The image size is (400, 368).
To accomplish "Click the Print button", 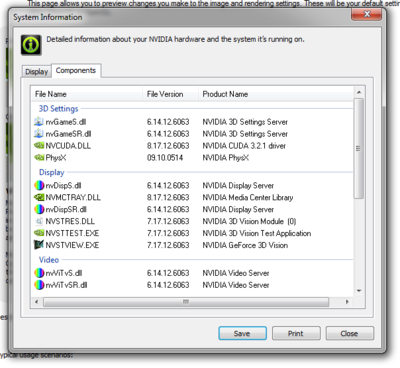I will point(296,333).
